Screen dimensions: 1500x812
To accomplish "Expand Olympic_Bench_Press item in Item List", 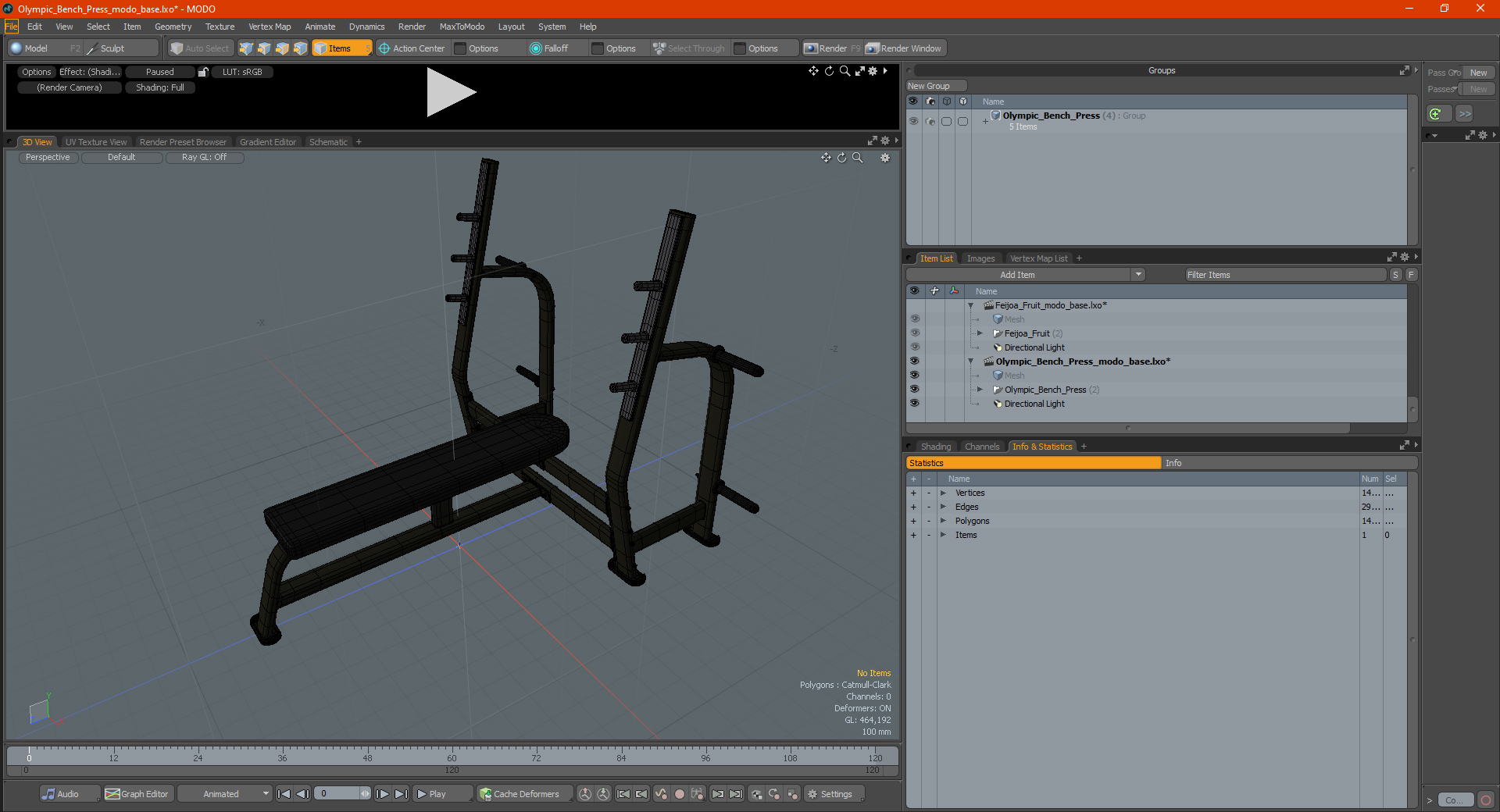I will point(980,390).
